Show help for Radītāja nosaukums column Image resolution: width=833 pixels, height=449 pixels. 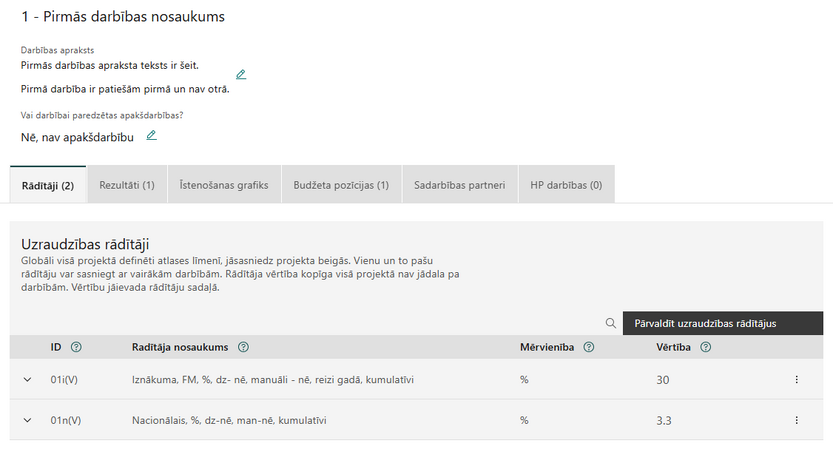pyautogui.click(x=243, y=347)
